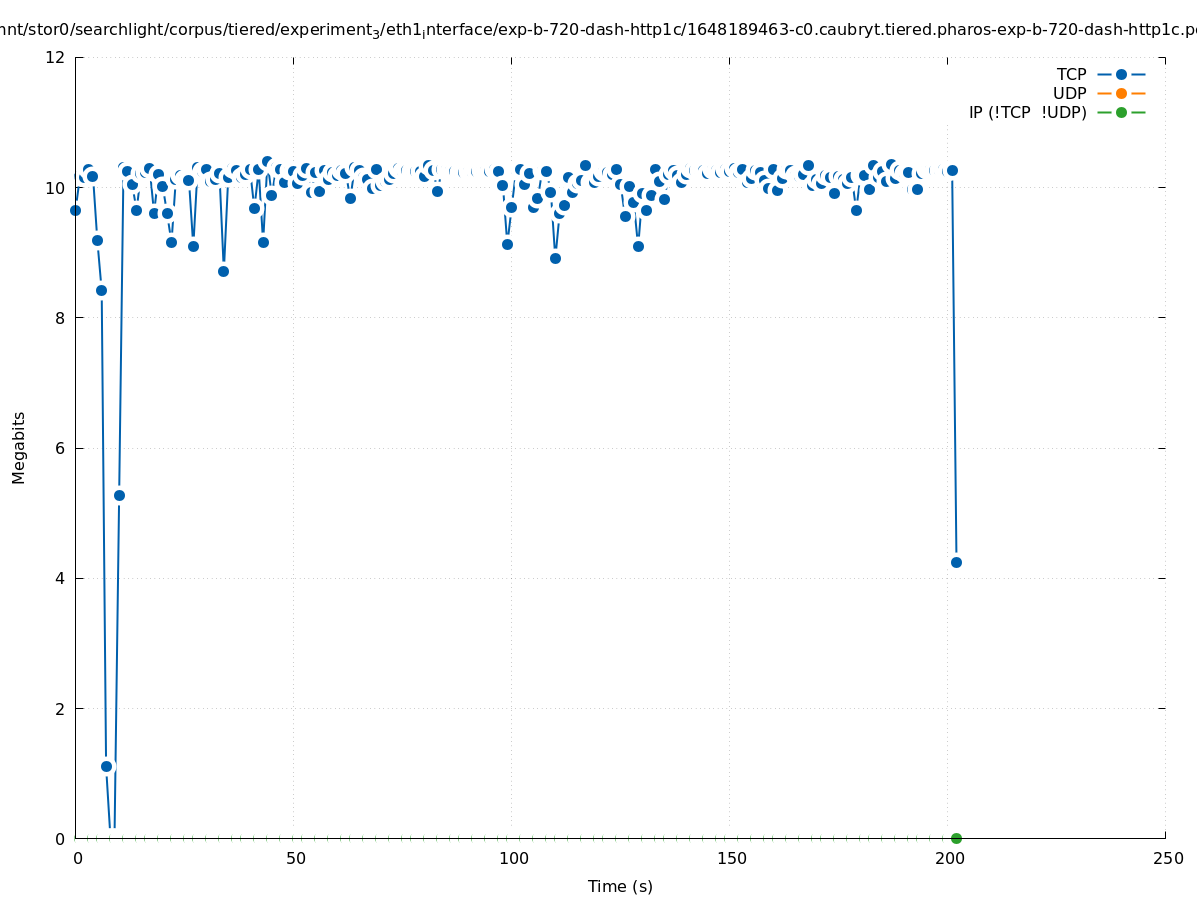Click the Megabits y-axis label
1197x900 pixels.
click(19, 447)
